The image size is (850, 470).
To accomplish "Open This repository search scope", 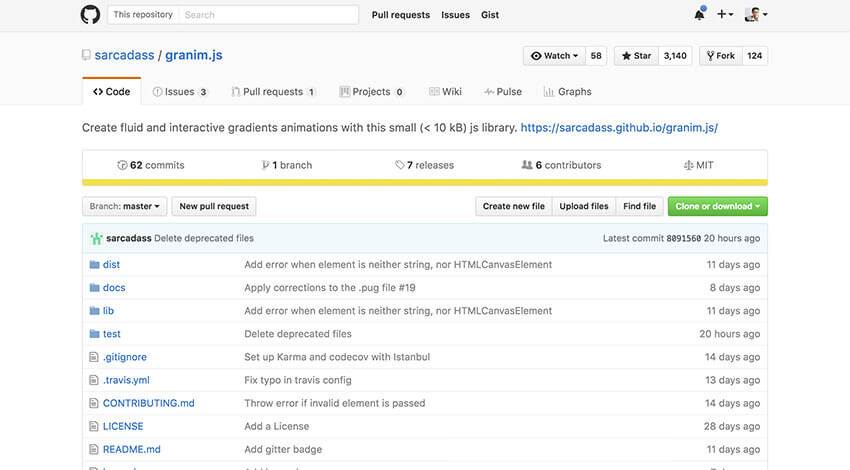I will coord(143,15).
